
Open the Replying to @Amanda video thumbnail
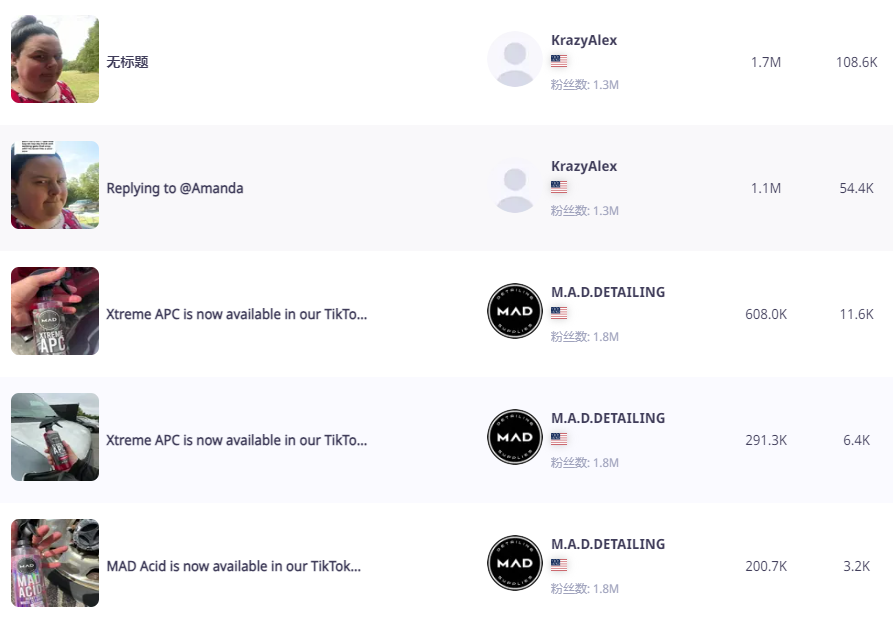[x=55, y=185]
